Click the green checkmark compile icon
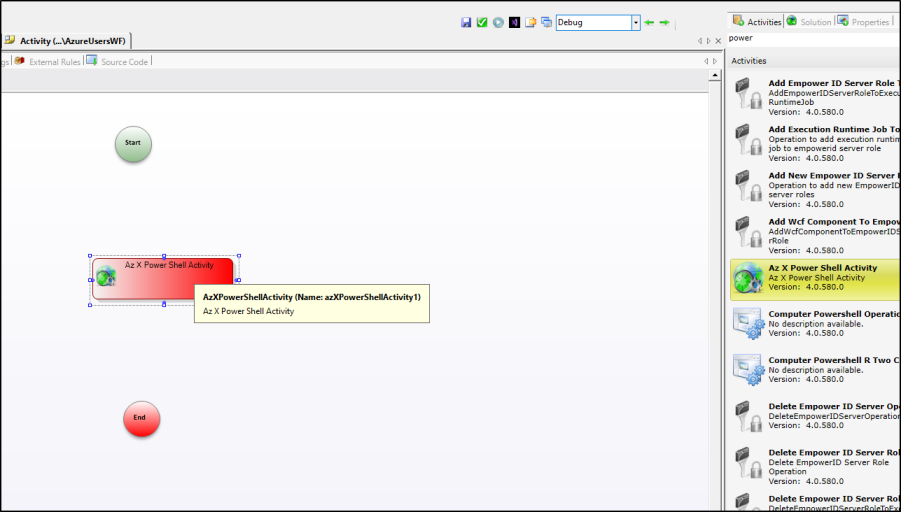This screenshot has height=512, width=901. pos(482,22)
